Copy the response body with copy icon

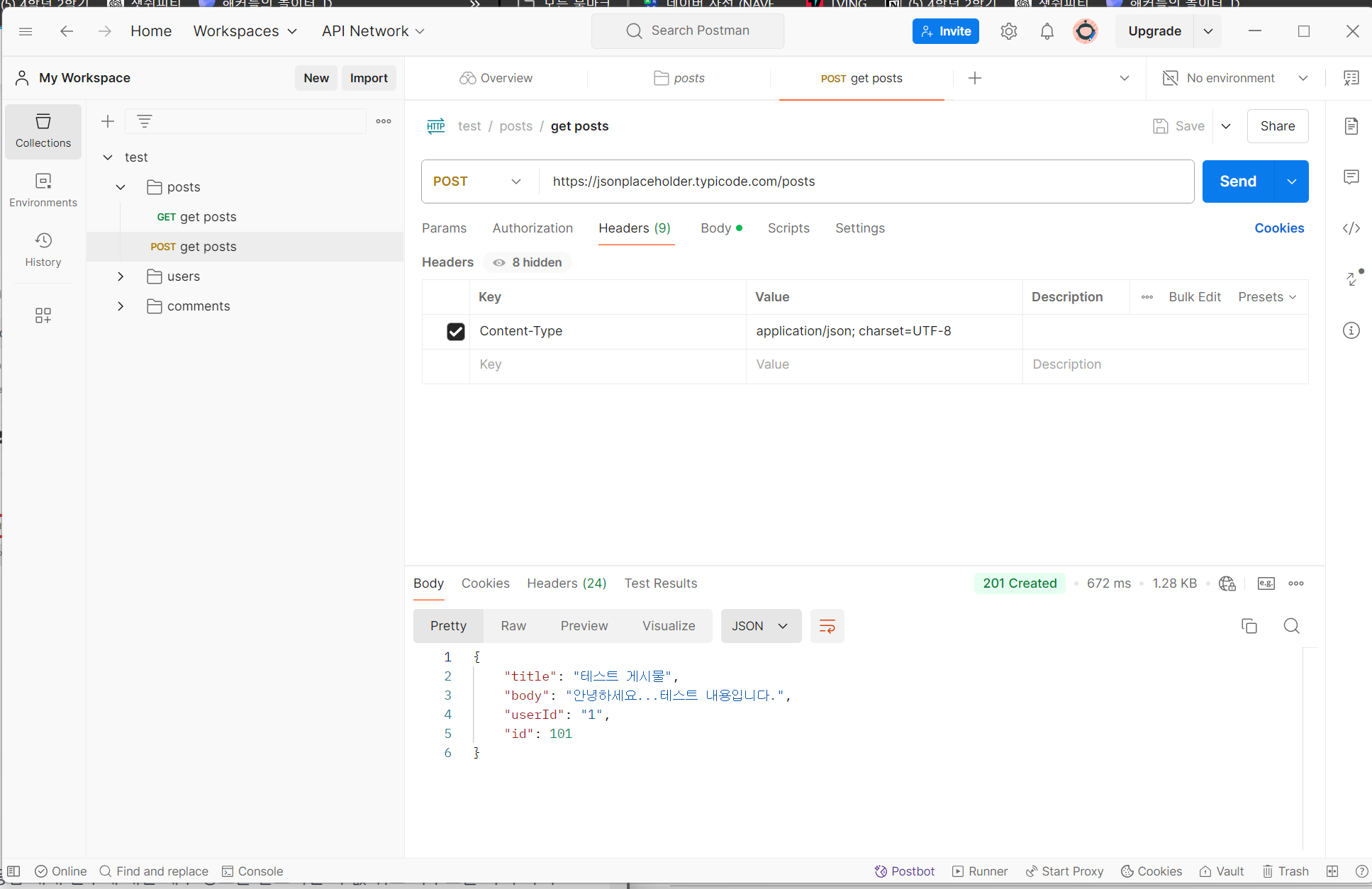pyautogui.click(x=1249, y=626)
